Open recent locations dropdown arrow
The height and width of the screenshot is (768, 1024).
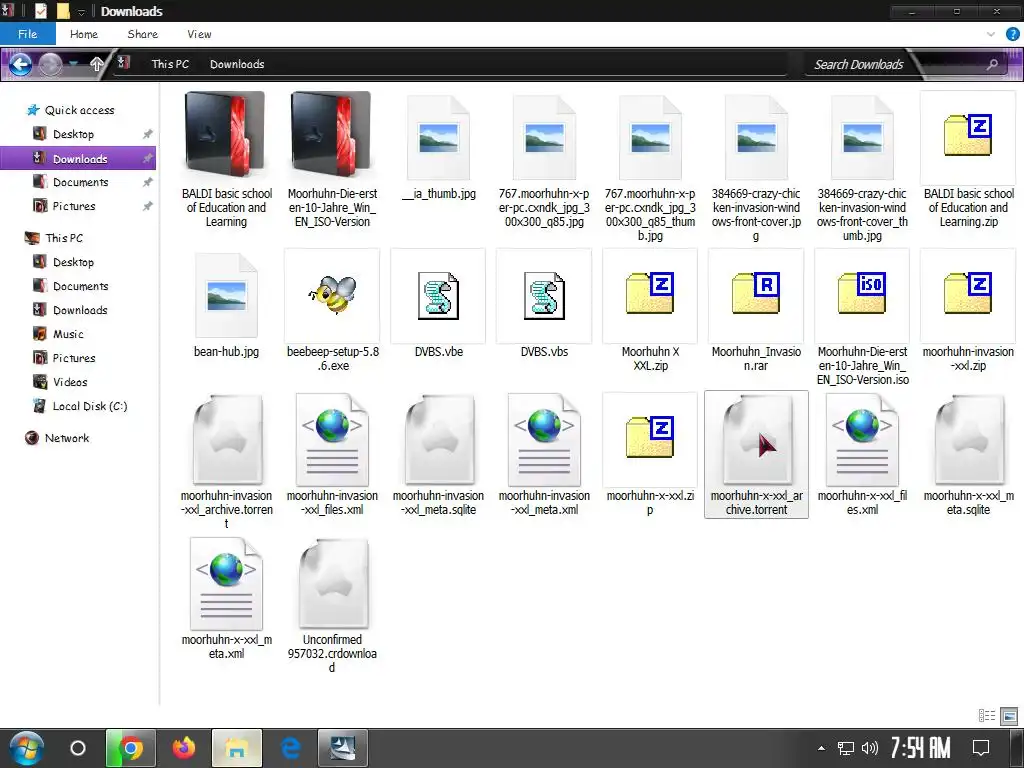[x=74, y=63]
